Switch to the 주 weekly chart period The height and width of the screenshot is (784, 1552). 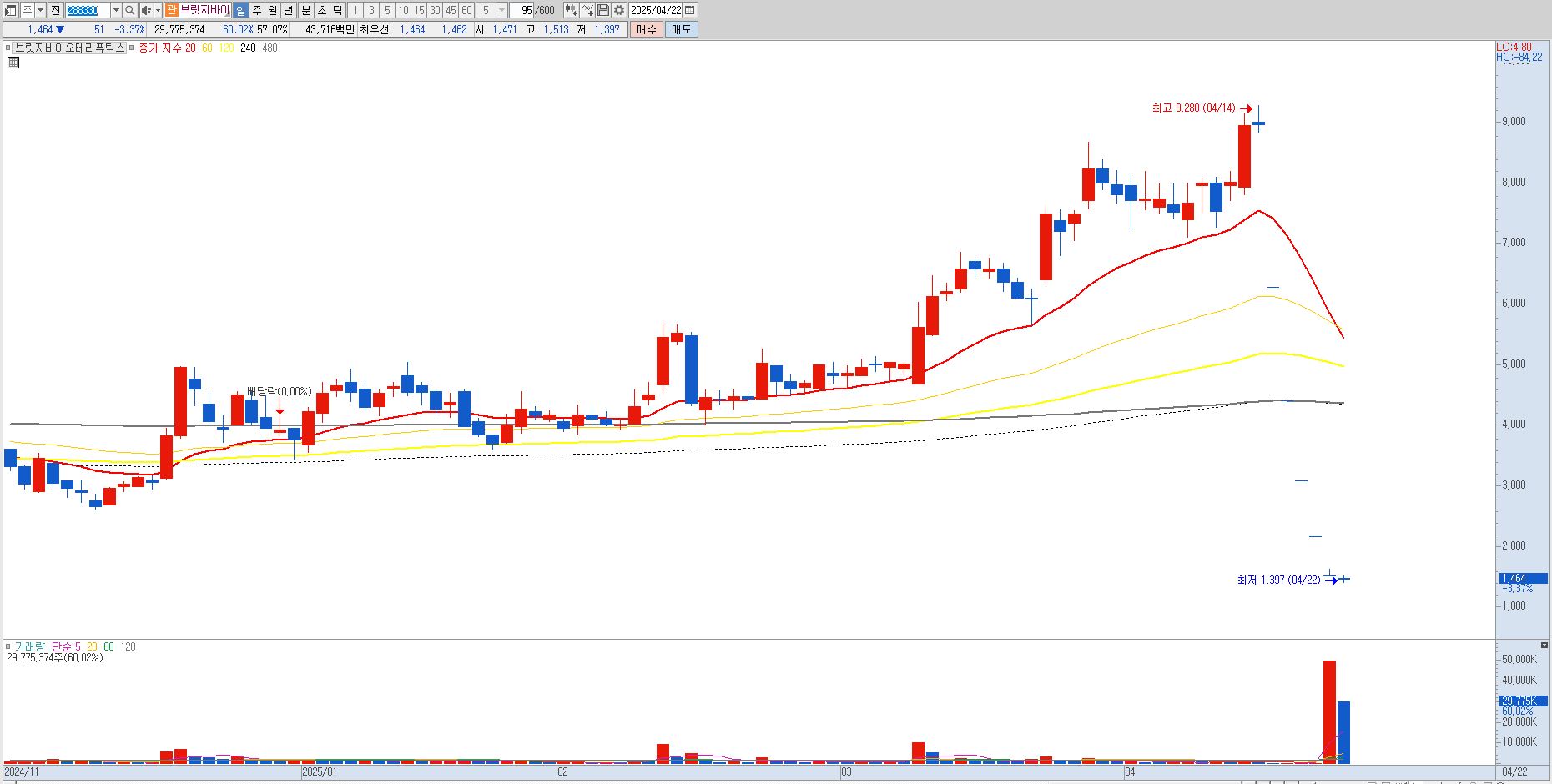(257, 10)
